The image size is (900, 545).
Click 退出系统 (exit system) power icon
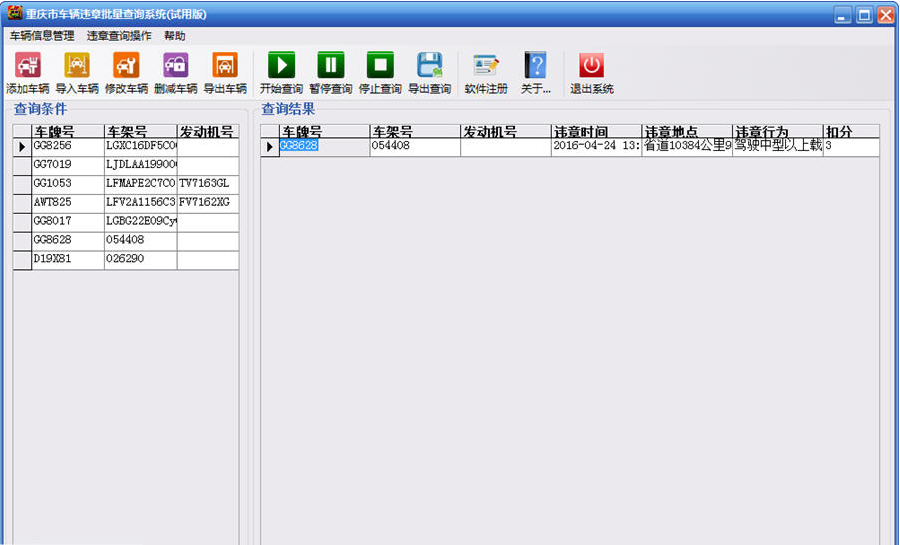[592, 66]
